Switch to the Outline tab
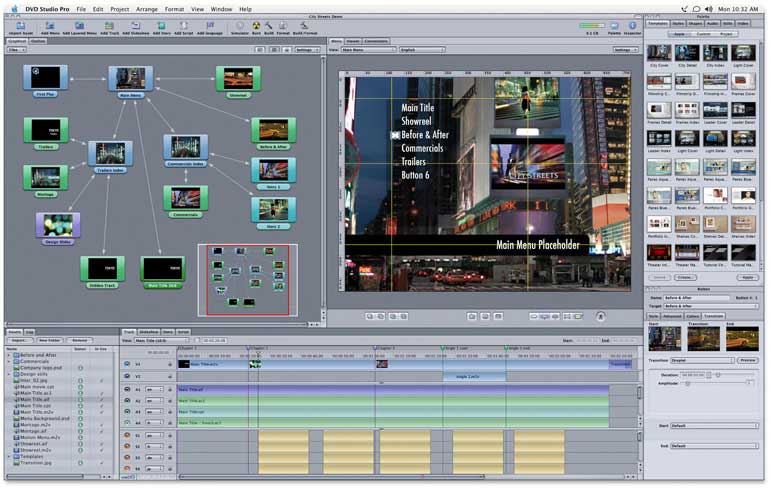Viewport: 771px width, 488px height. 38,41
